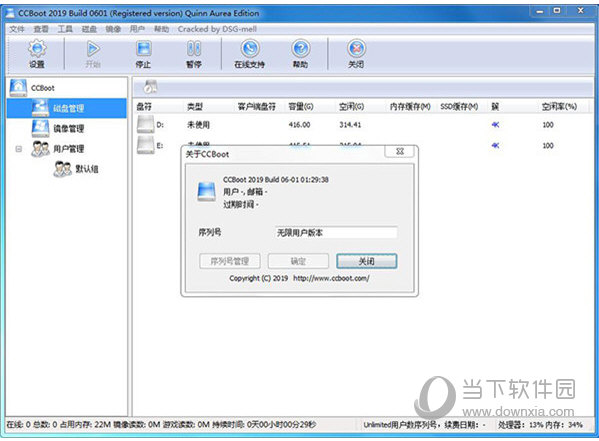Maximize the CCBoot main window
Image resolution: width=599 pixels, height=441 pixels.
(557, 11)
